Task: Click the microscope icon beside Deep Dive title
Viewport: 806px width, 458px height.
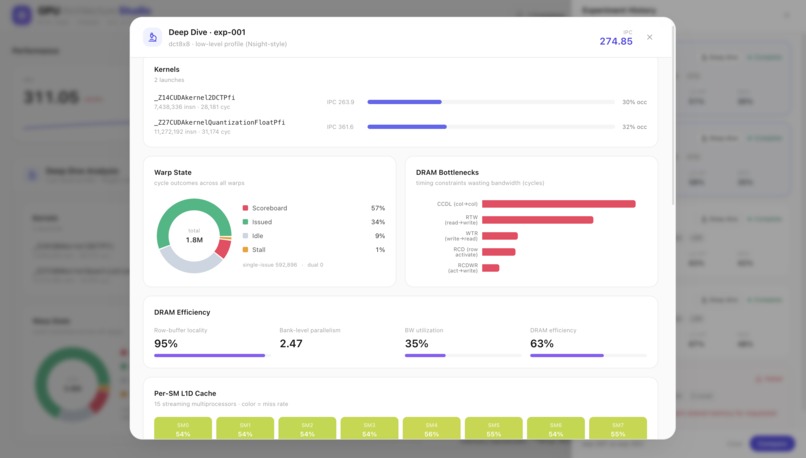Action: click(153, 37)
